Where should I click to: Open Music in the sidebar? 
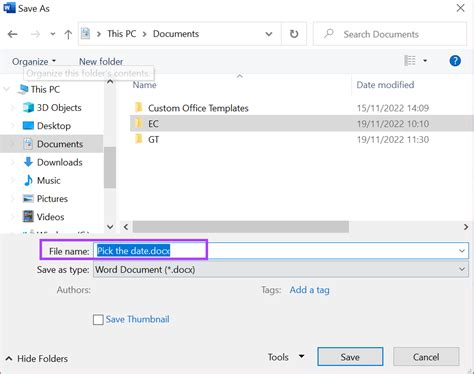49,180
